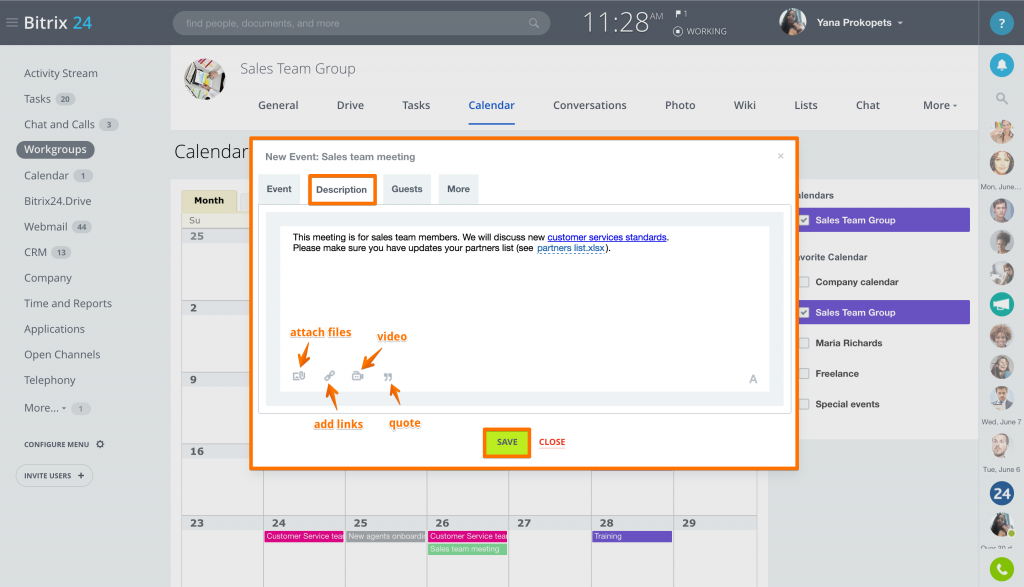This screenshot has height=587, width=1024.
Task: Enable the Maria Richards calendar checkbox
Action: [805, 343]
